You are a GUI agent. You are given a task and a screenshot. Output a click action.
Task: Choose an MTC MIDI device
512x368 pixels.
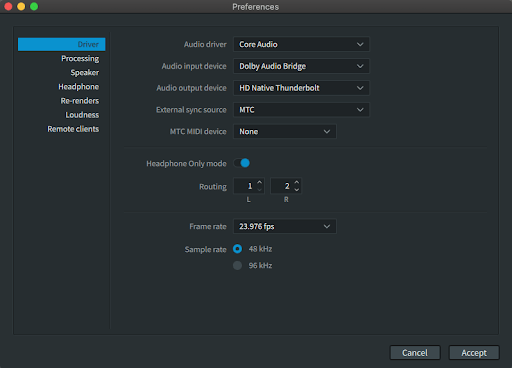pos(285,132)
